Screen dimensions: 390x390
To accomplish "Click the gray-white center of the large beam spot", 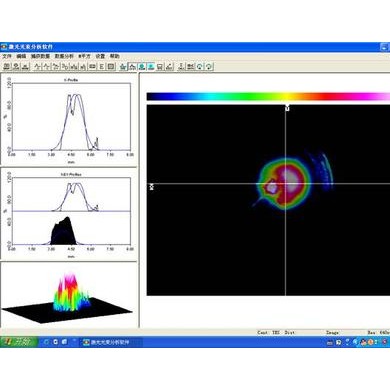I will [292, 180].
